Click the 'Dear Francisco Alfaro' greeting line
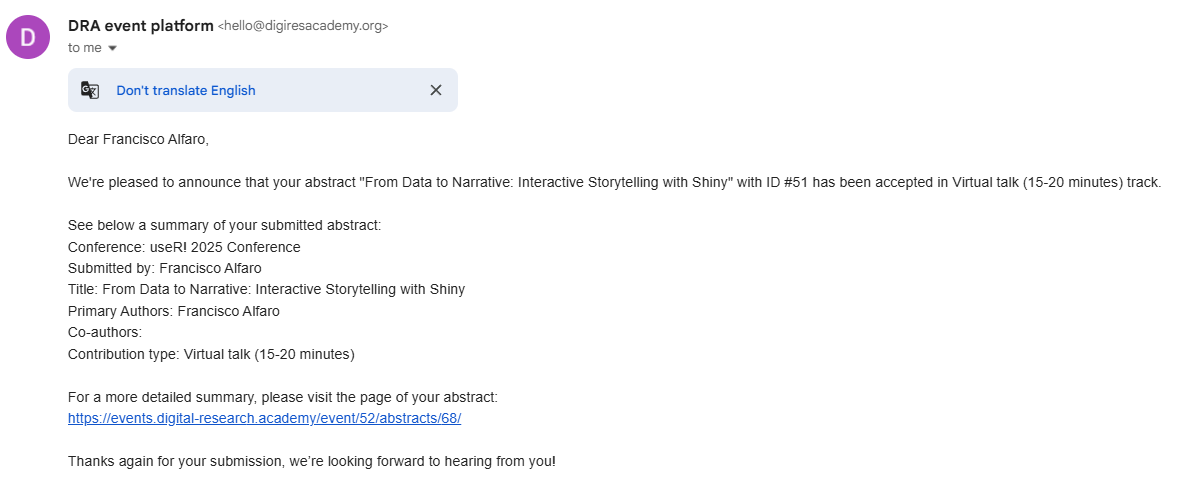Image resolution: width=1179 pixels, height=484 pixels. [x=138, y=139]
